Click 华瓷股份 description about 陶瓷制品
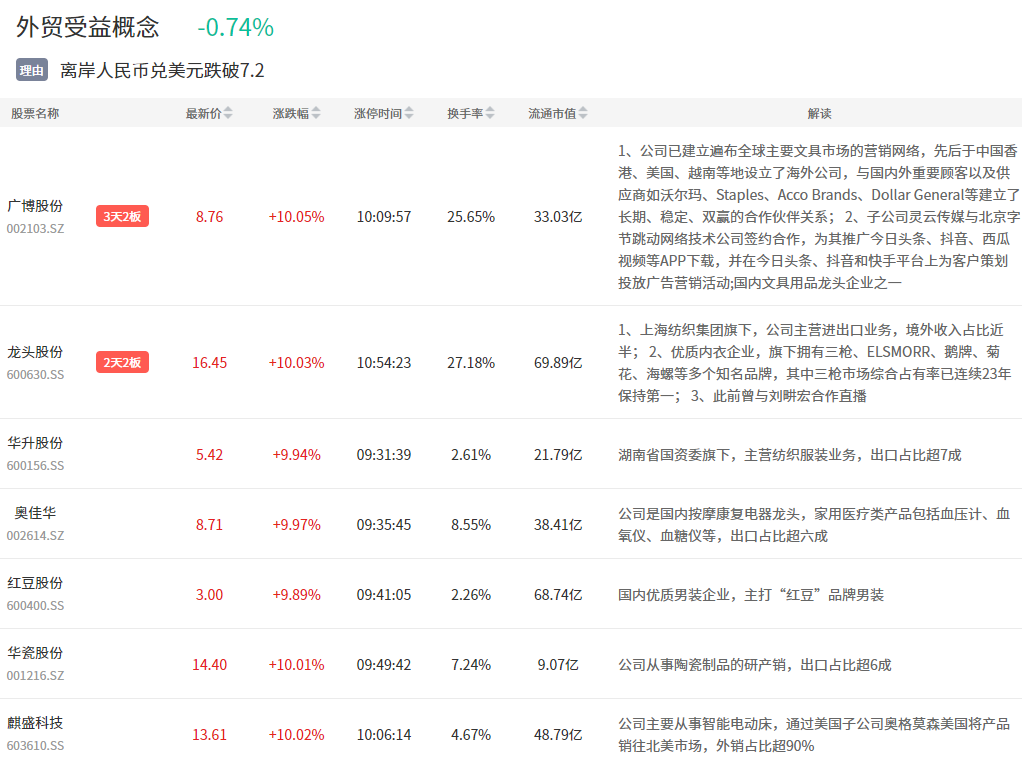Screen dimensions: 1022x763 click(754, 665)
